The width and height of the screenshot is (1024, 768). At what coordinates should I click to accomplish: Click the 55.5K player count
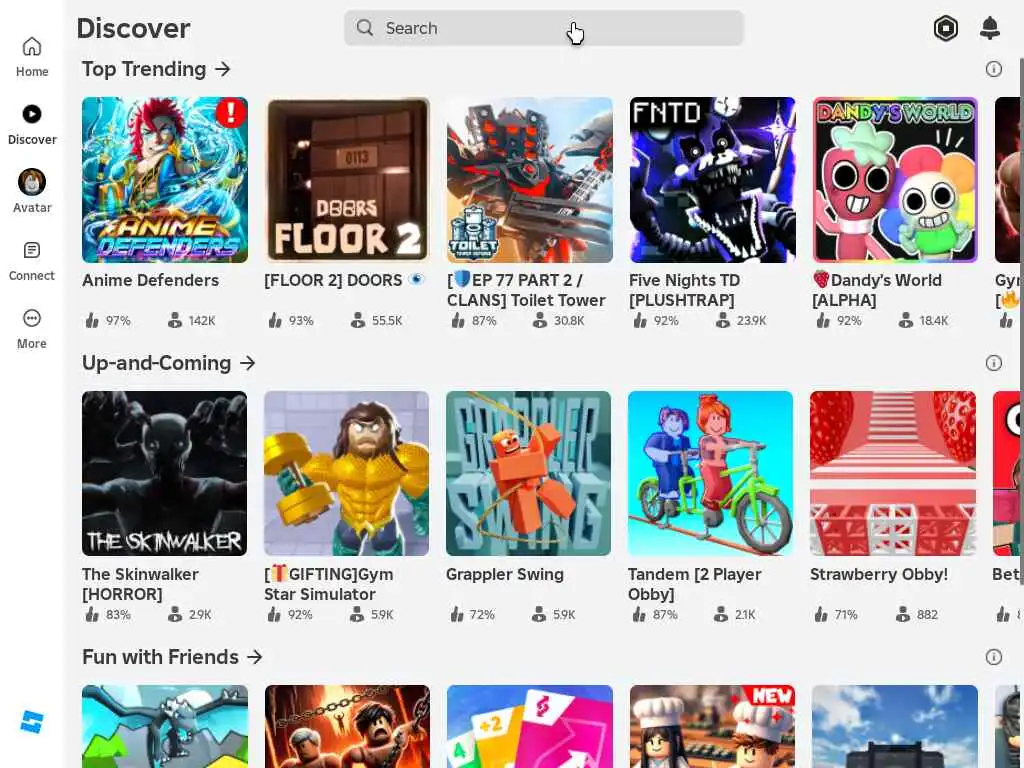(387, 321)
